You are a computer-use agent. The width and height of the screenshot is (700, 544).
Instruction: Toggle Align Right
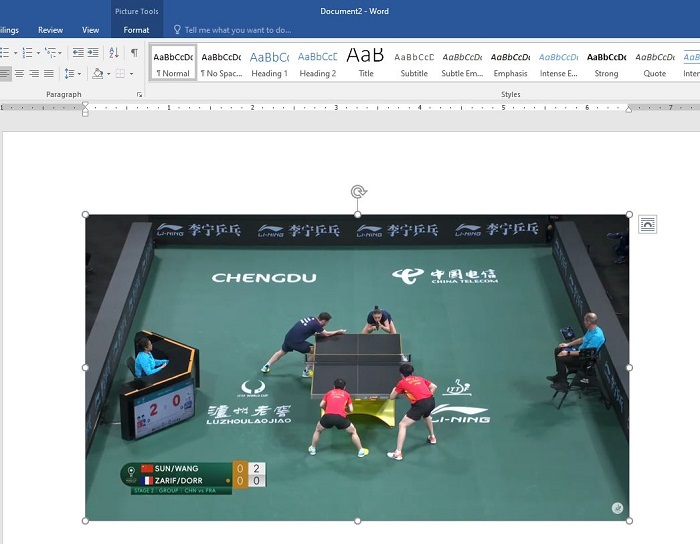(x=34, y=73)
